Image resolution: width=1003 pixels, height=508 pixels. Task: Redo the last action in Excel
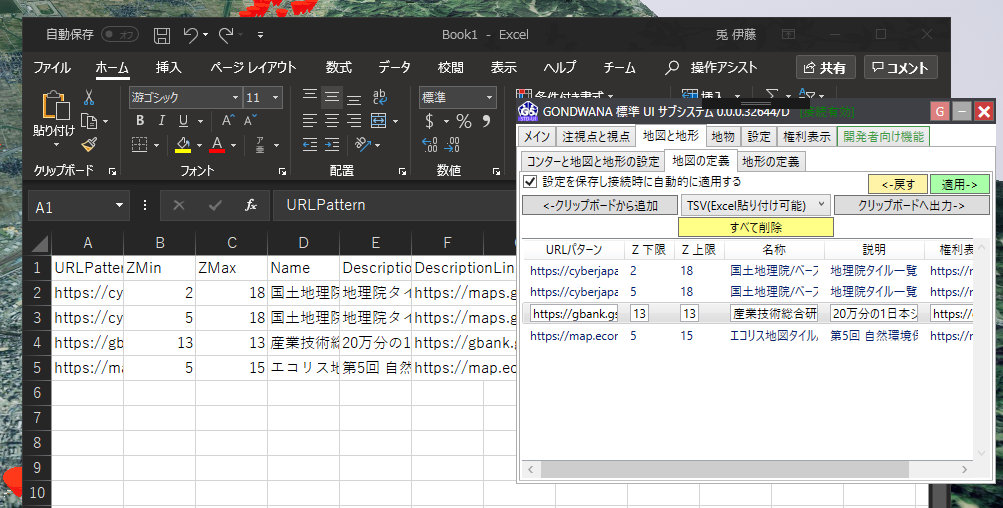click(225, 35)
